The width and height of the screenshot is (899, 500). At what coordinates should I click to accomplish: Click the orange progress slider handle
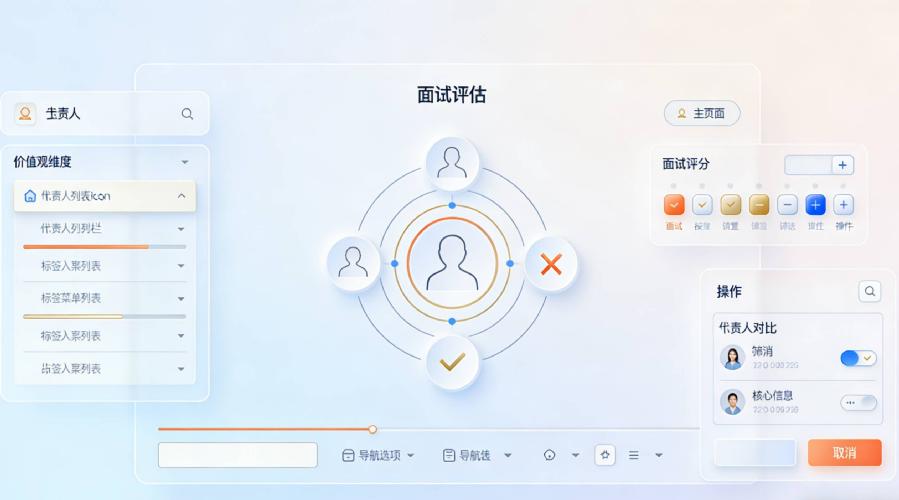(x=373, y=429)
